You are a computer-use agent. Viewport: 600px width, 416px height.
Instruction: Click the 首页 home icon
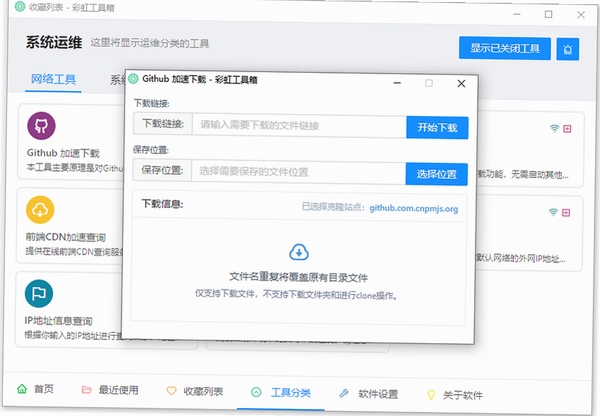click(x=22, y=389)
